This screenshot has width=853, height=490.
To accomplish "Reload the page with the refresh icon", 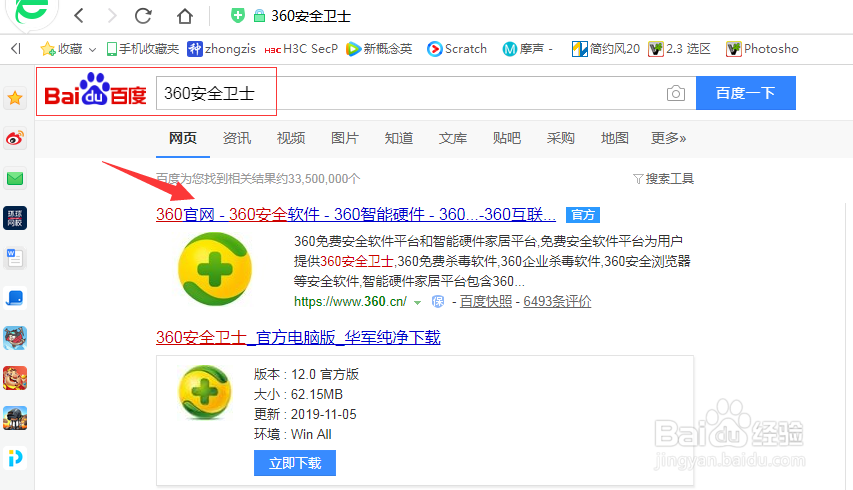I will [x=143, y=16].
